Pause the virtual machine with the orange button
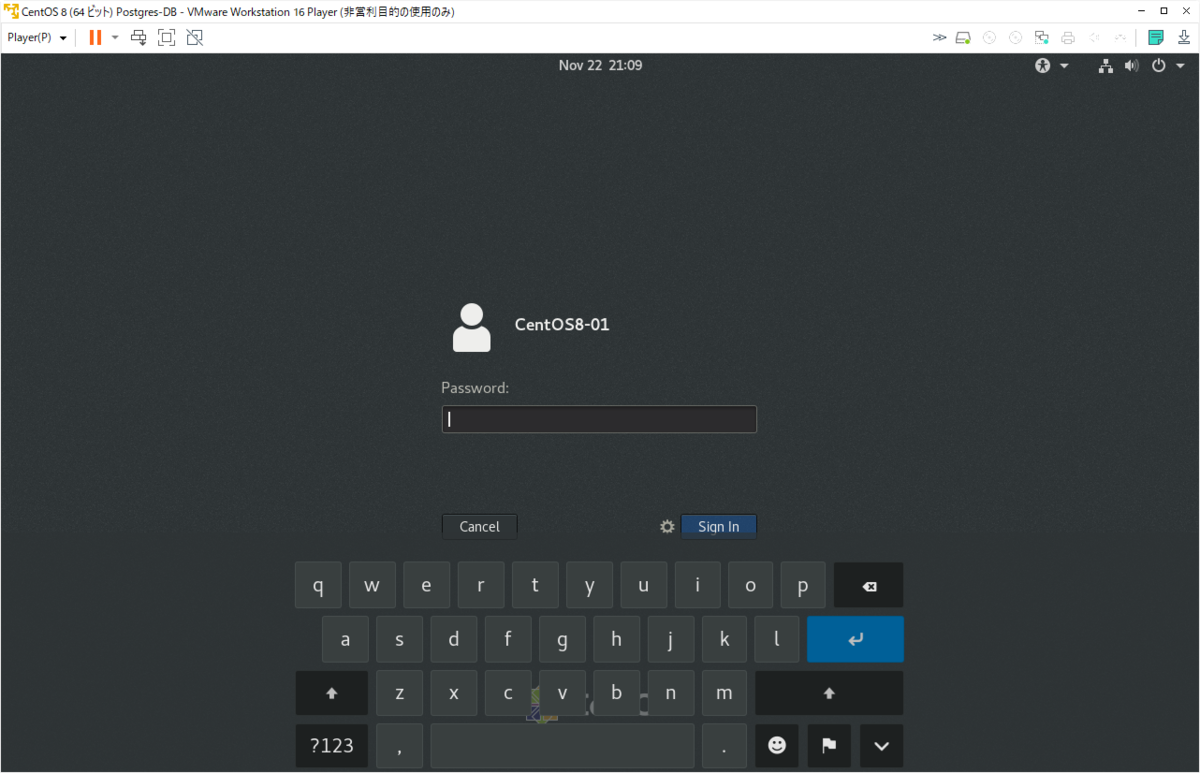 point(95,38)
